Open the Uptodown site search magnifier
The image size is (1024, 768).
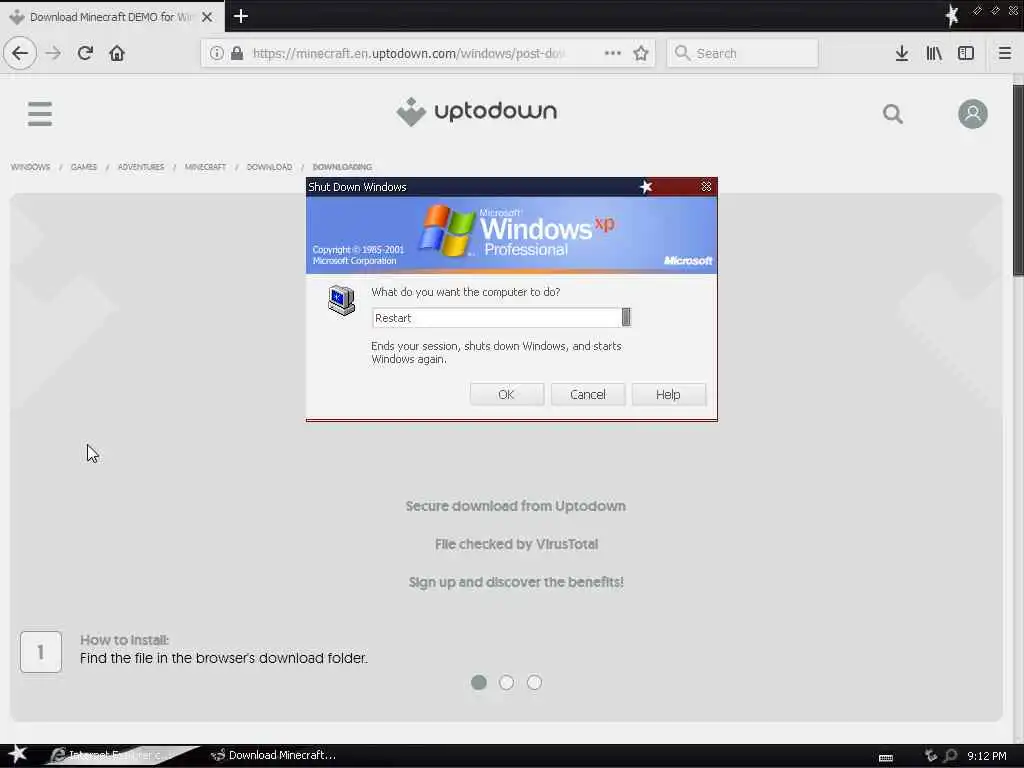point(893,114)
